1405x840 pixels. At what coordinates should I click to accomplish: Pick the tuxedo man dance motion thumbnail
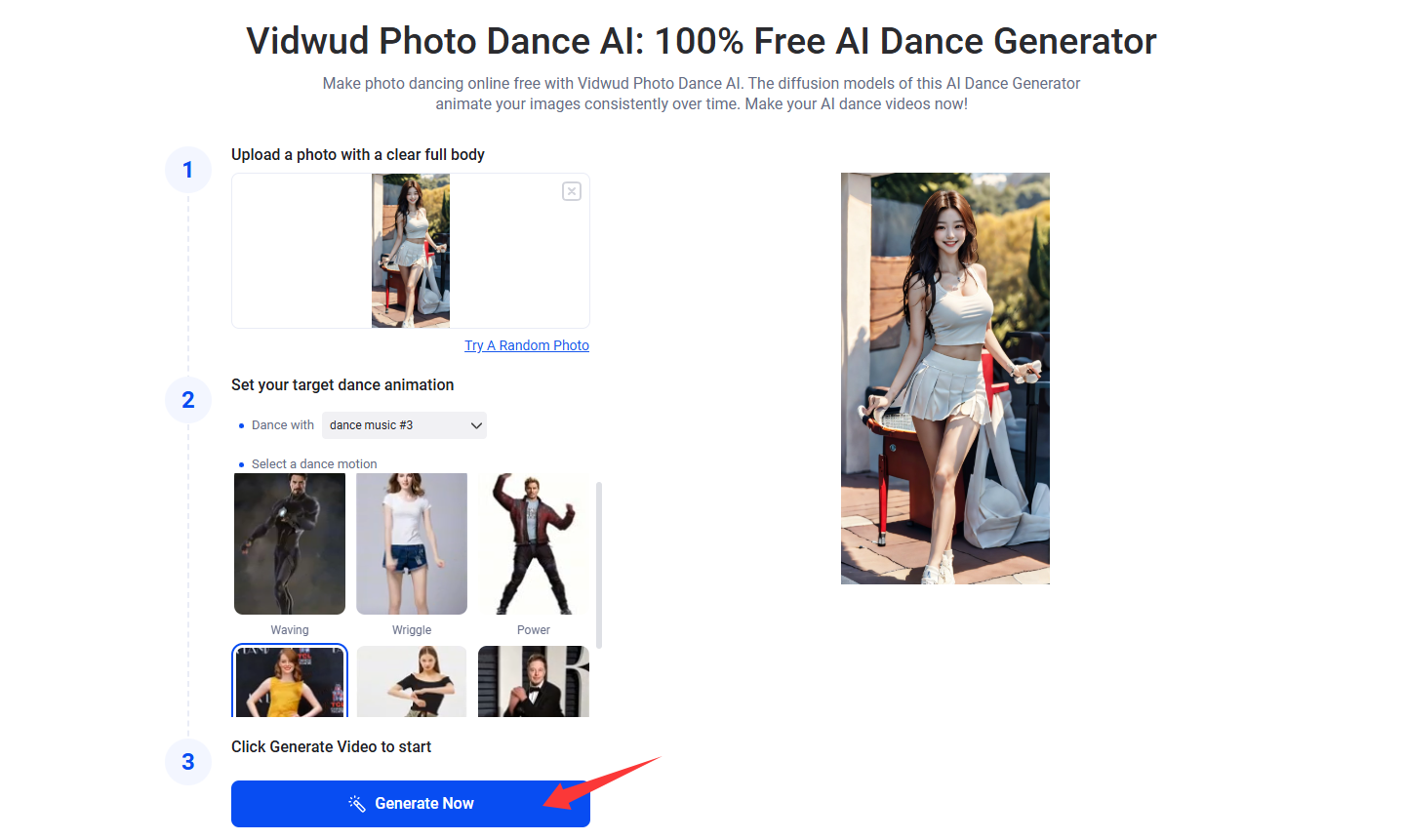point(533,681)
